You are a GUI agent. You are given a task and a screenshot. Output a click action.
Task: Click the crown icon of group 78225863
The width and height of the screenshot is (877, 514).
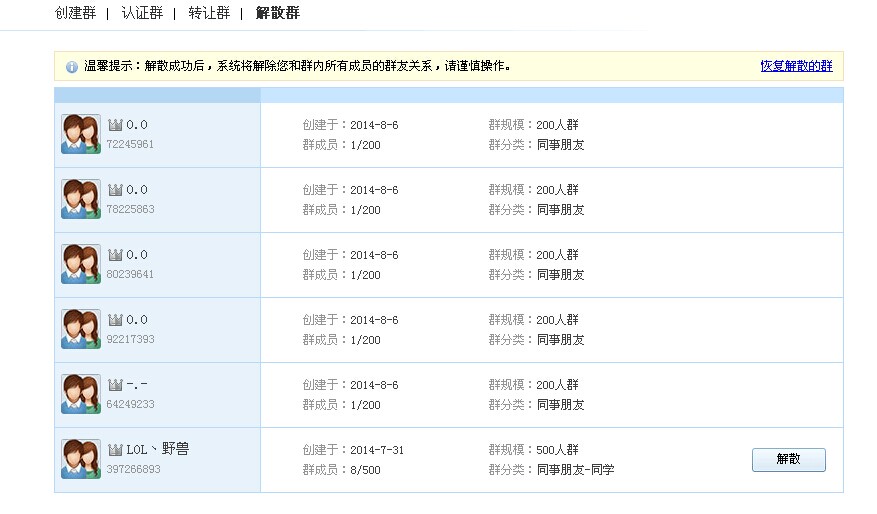(115, 190)
